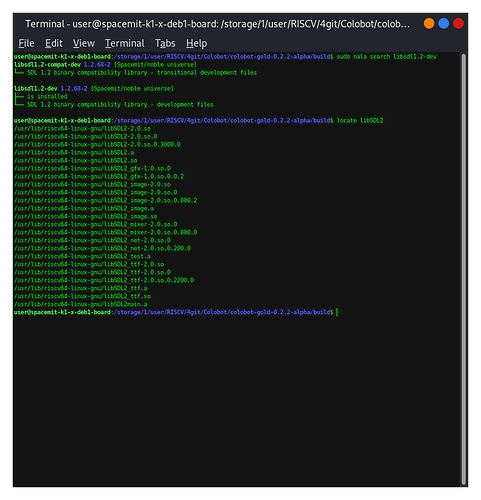481x500 pixels.
Task: Click the path ending libSDL2_net-2.0.so.0
Action: (x=92, y=241)
